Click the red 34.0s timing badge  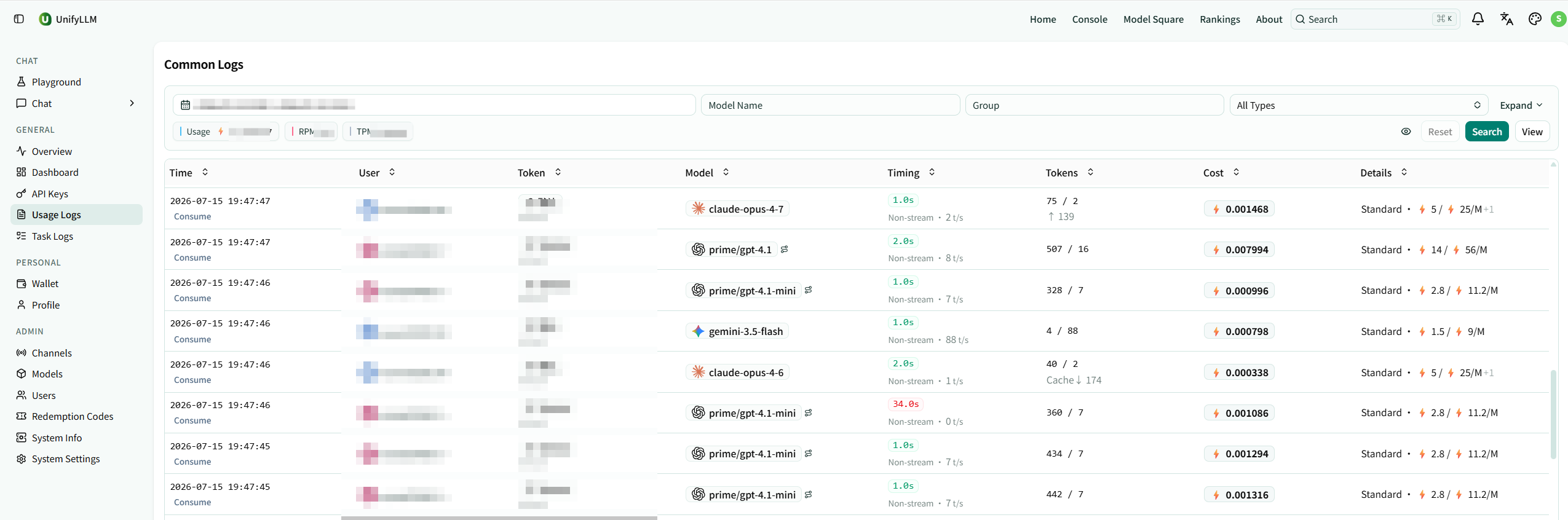click(x=905, y=404)
